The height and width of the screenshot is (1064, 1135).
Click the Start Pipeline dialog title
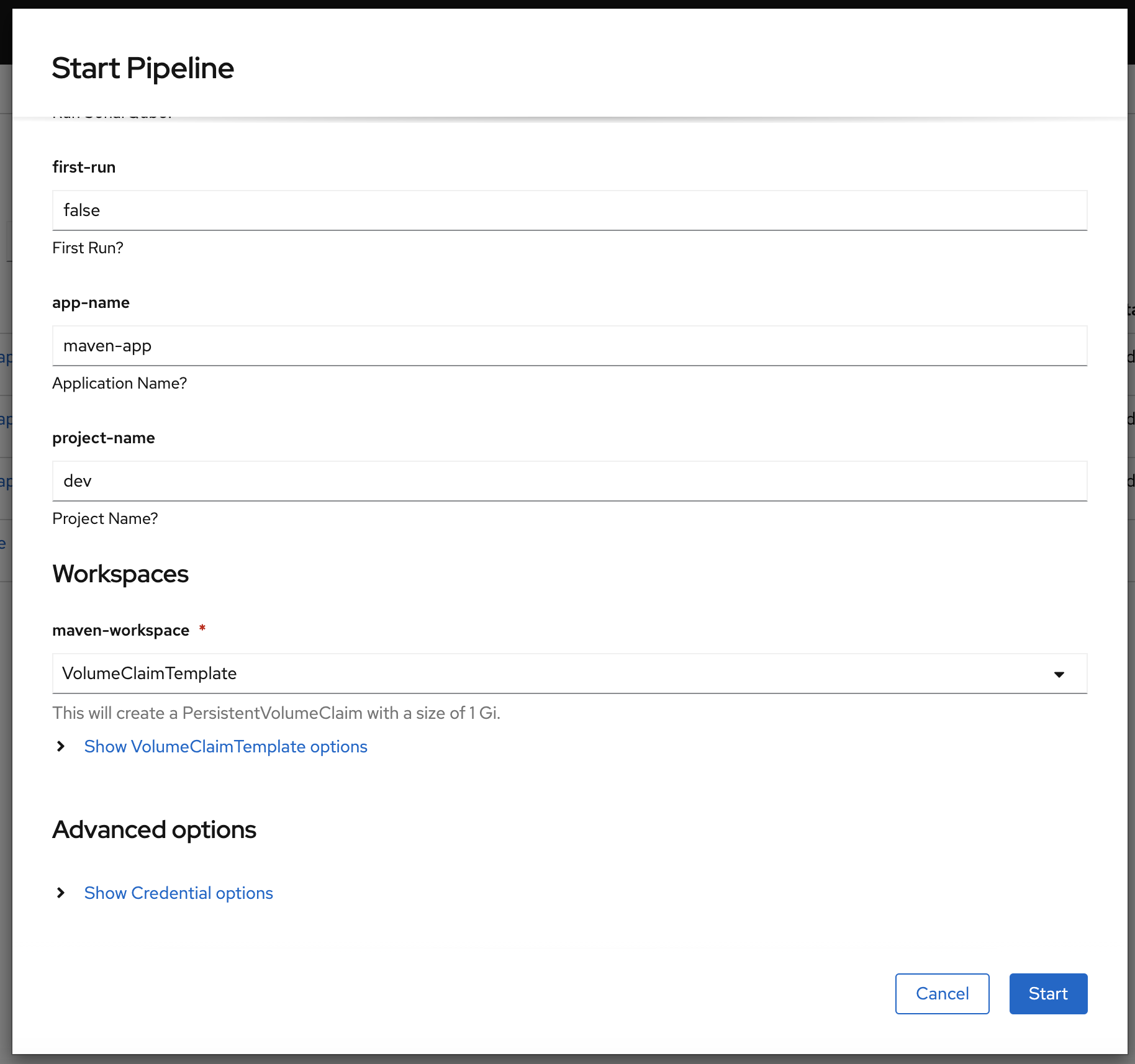pyautogui.click(x=143, y=68)
